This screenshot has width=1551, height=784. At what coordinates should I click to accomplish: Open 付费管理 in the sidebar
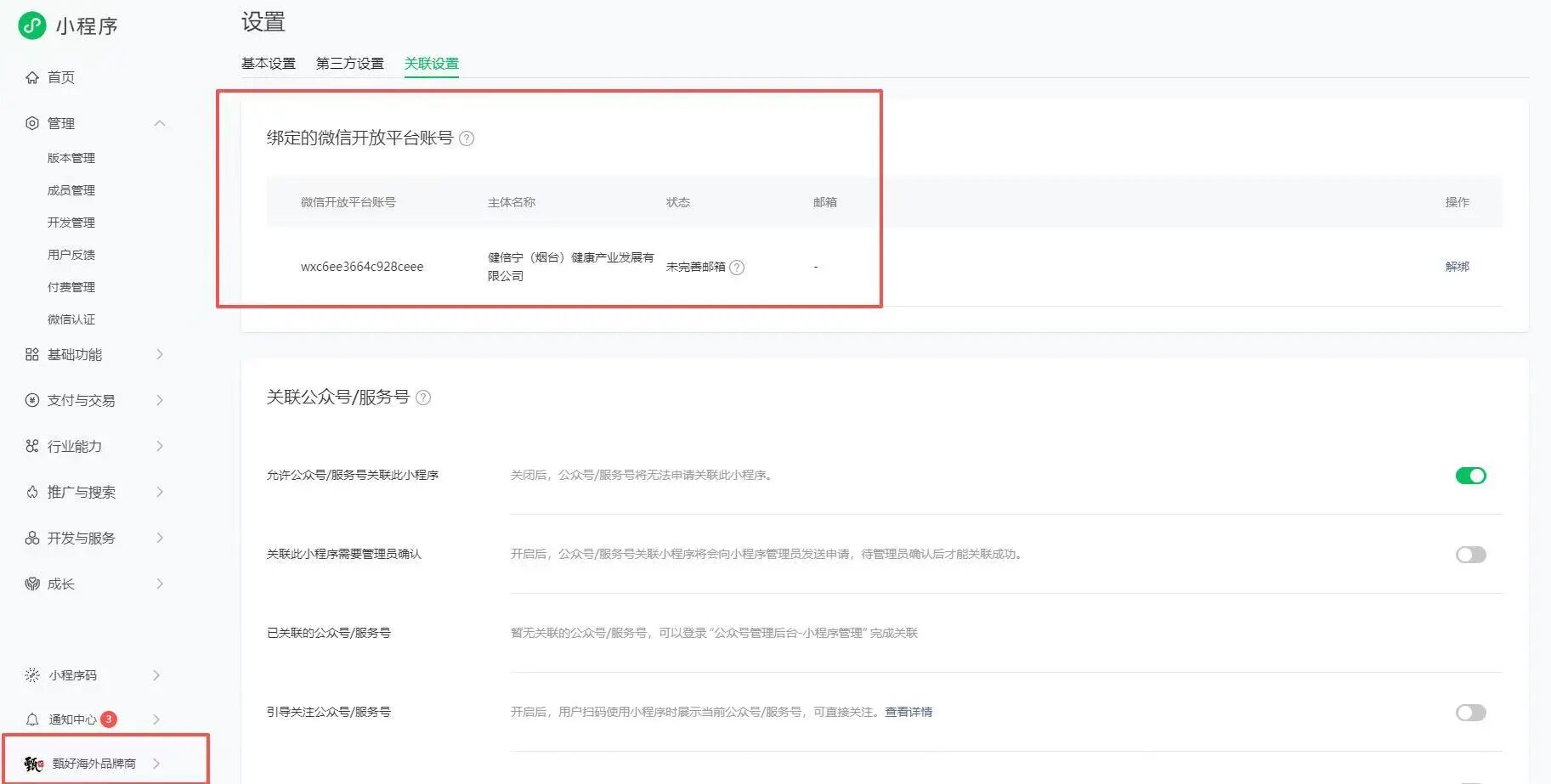(x=71, y=287)
